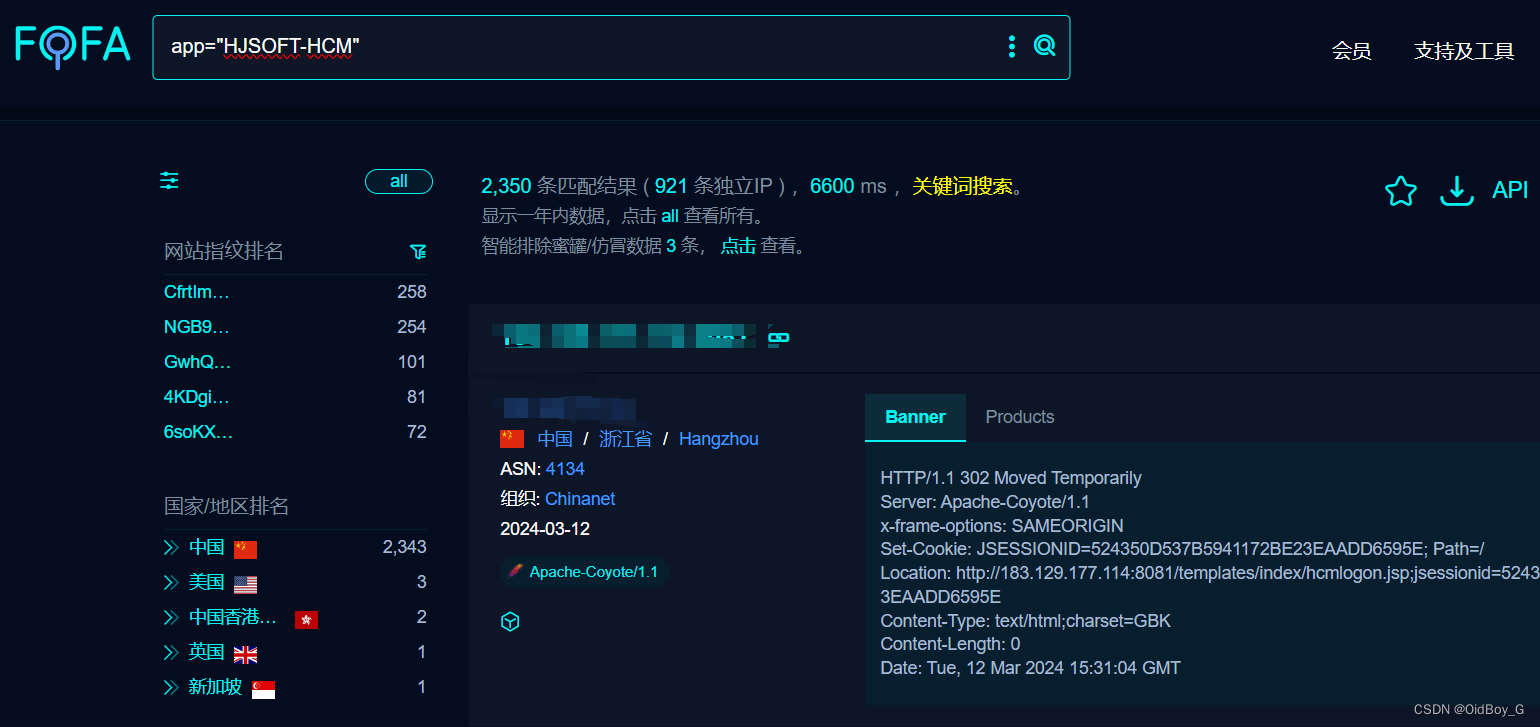Select the 6soKX… fingerprint entry

198,432
